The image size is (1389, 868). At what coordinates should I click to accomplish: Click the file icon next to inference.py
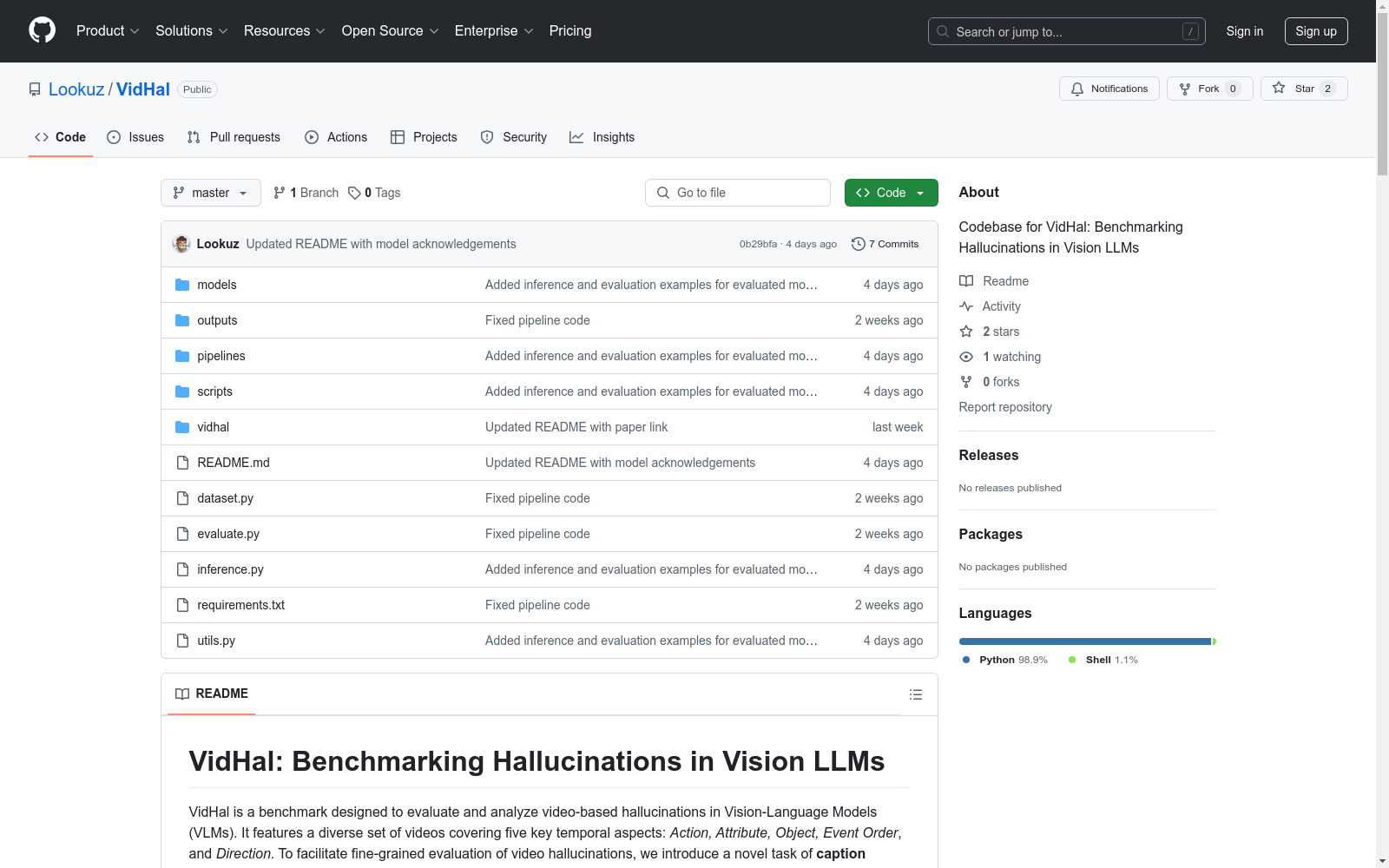pos(182,569)
